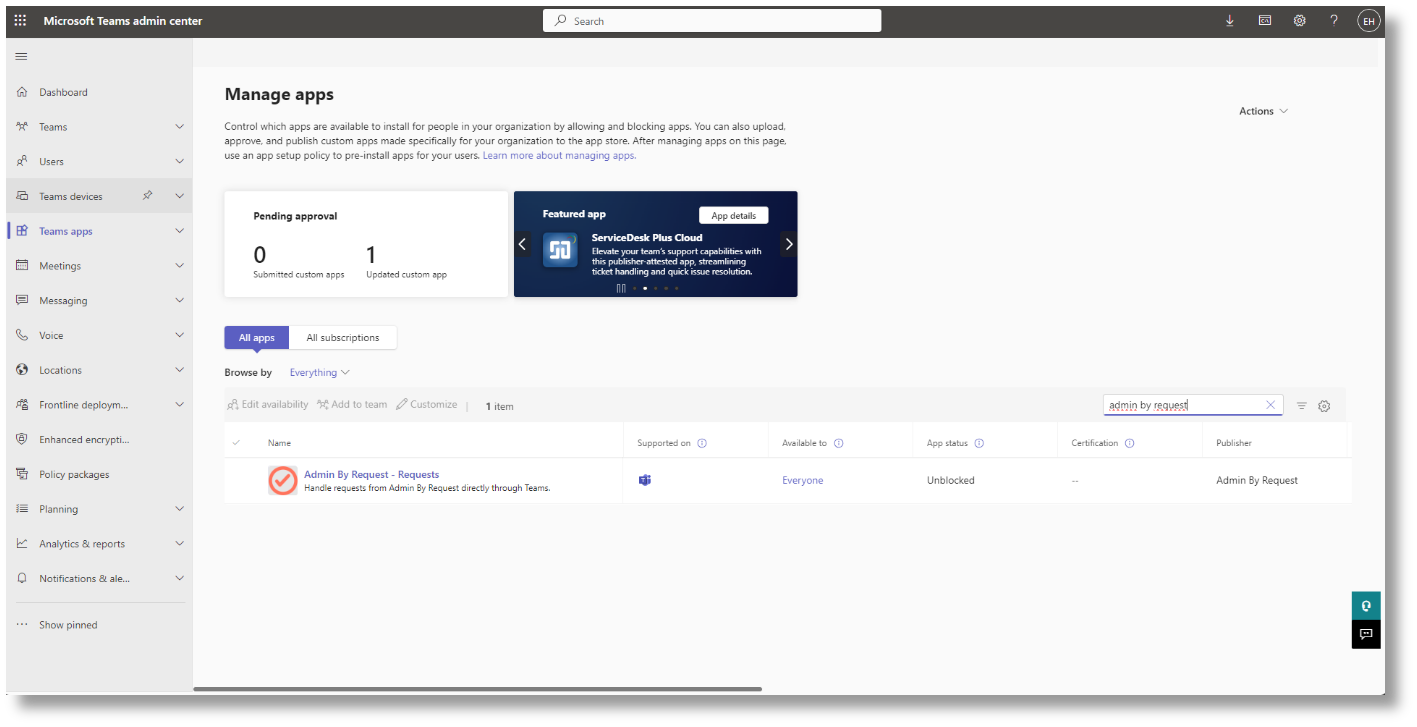Image resolution: width=1417 pixels, height=727 pixels.
Task: Click the Meetings calendar icon
Action: pyautogui.click(x=22, y=266)
